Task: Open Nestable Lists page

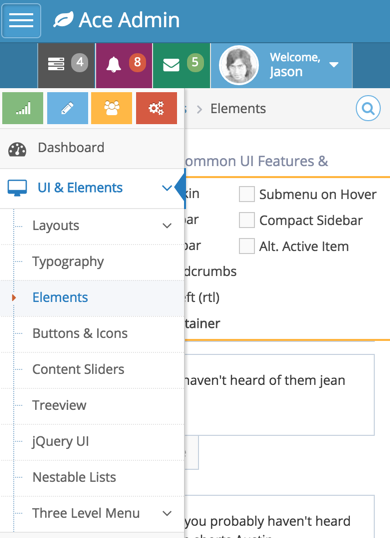Action: (92, 477)
